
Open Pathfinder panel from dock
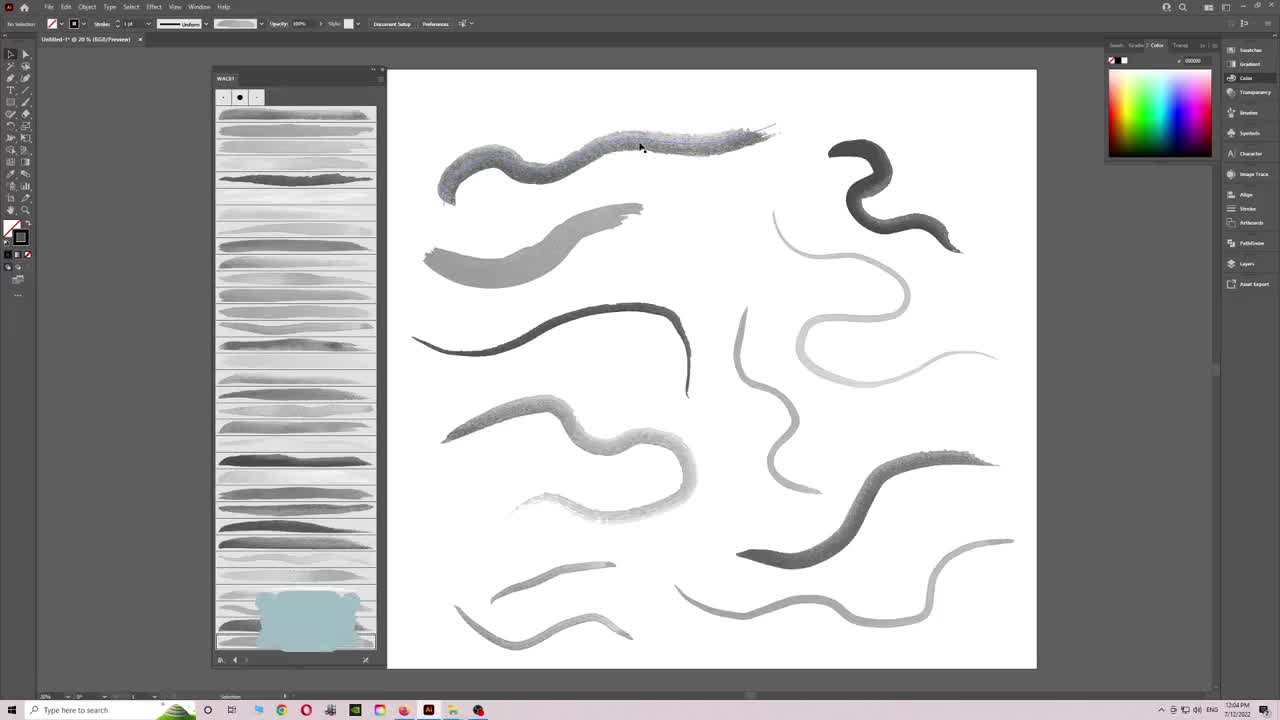(1245, 243)
